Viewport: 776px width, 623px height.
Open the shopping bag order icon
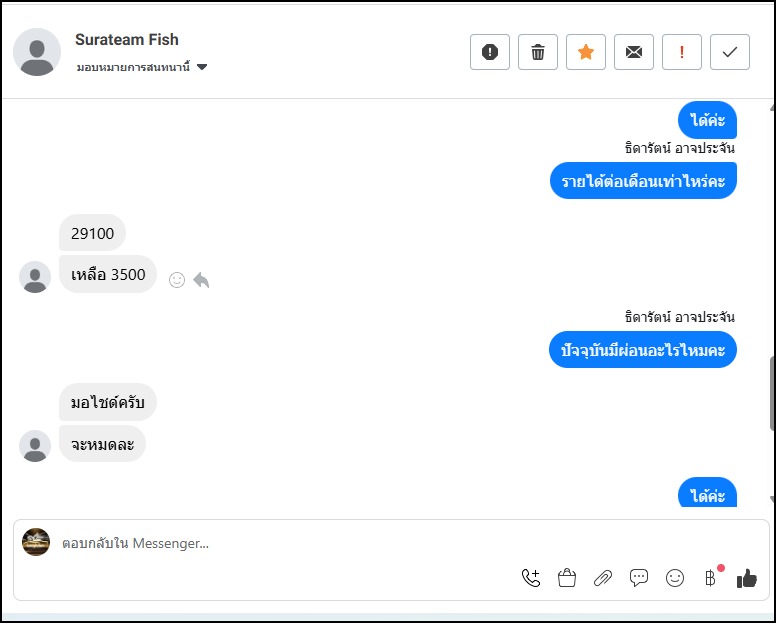click(567, 577)
